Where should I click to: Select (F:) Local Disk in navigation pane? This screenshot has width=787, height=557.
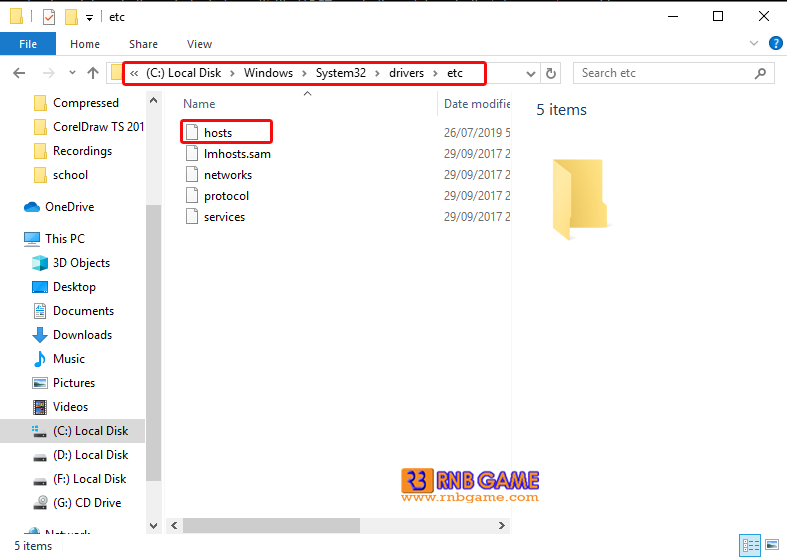[89, 480]
